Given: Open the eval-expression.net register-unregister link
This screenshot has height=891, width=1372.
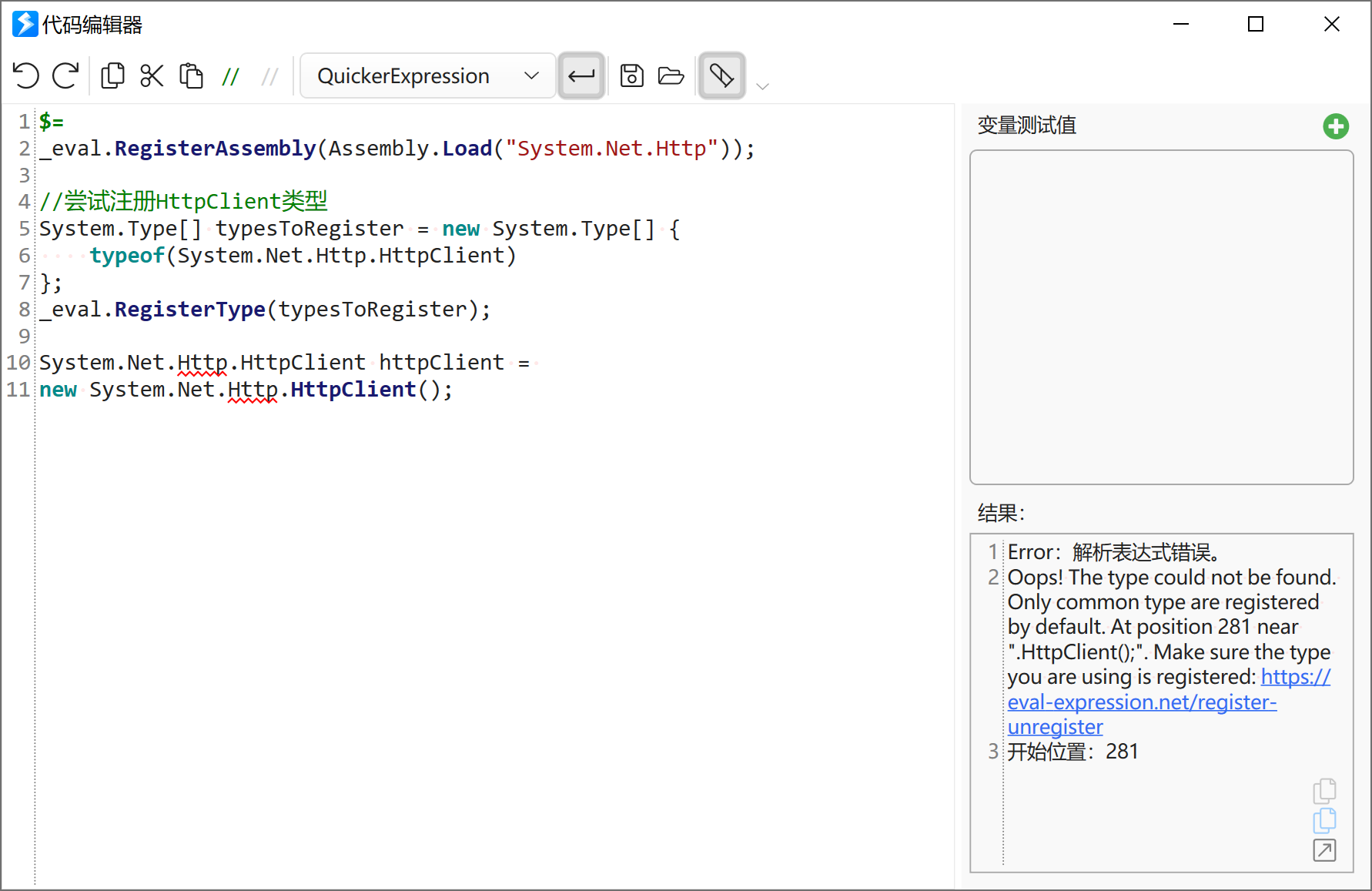Looking at the screenshot, I should click(x=1142, y=702).
